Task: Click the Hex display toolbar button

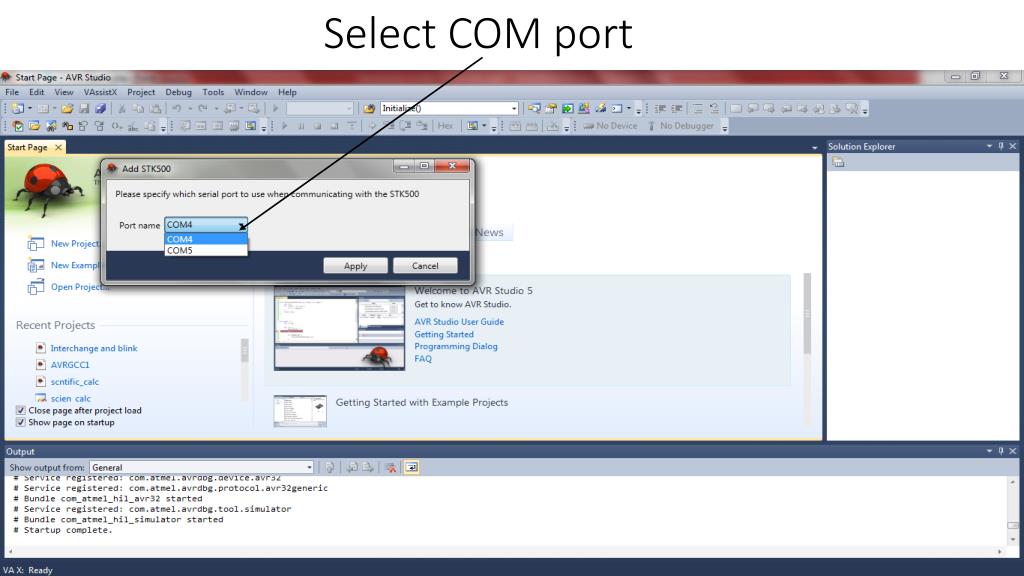Action: [x=445, y=126]
